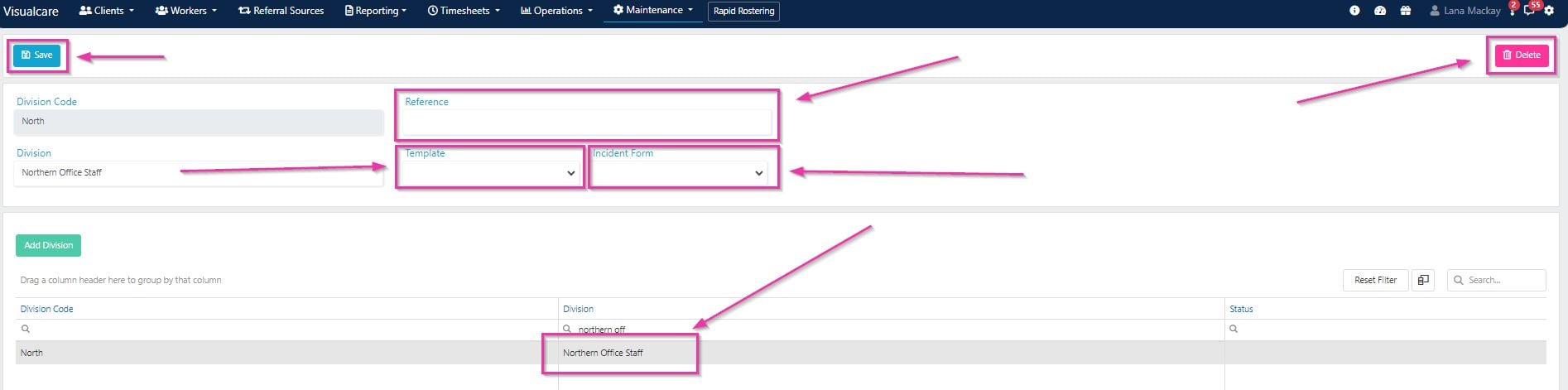
Task: Click the Division Code field containing North
Action: click(x=199, y=122)
